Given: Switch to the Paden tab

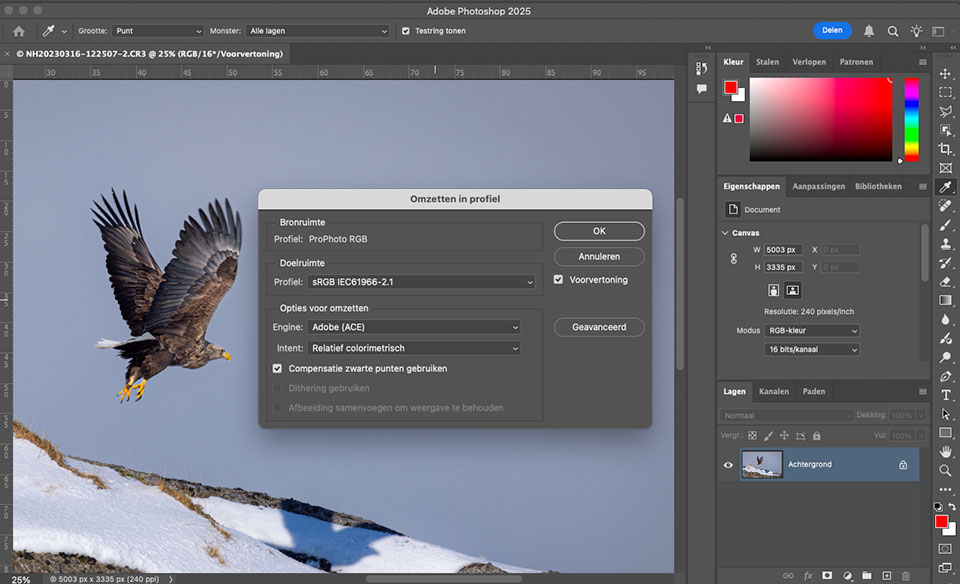Looking at the screenshot, I should tap(814, 391).
